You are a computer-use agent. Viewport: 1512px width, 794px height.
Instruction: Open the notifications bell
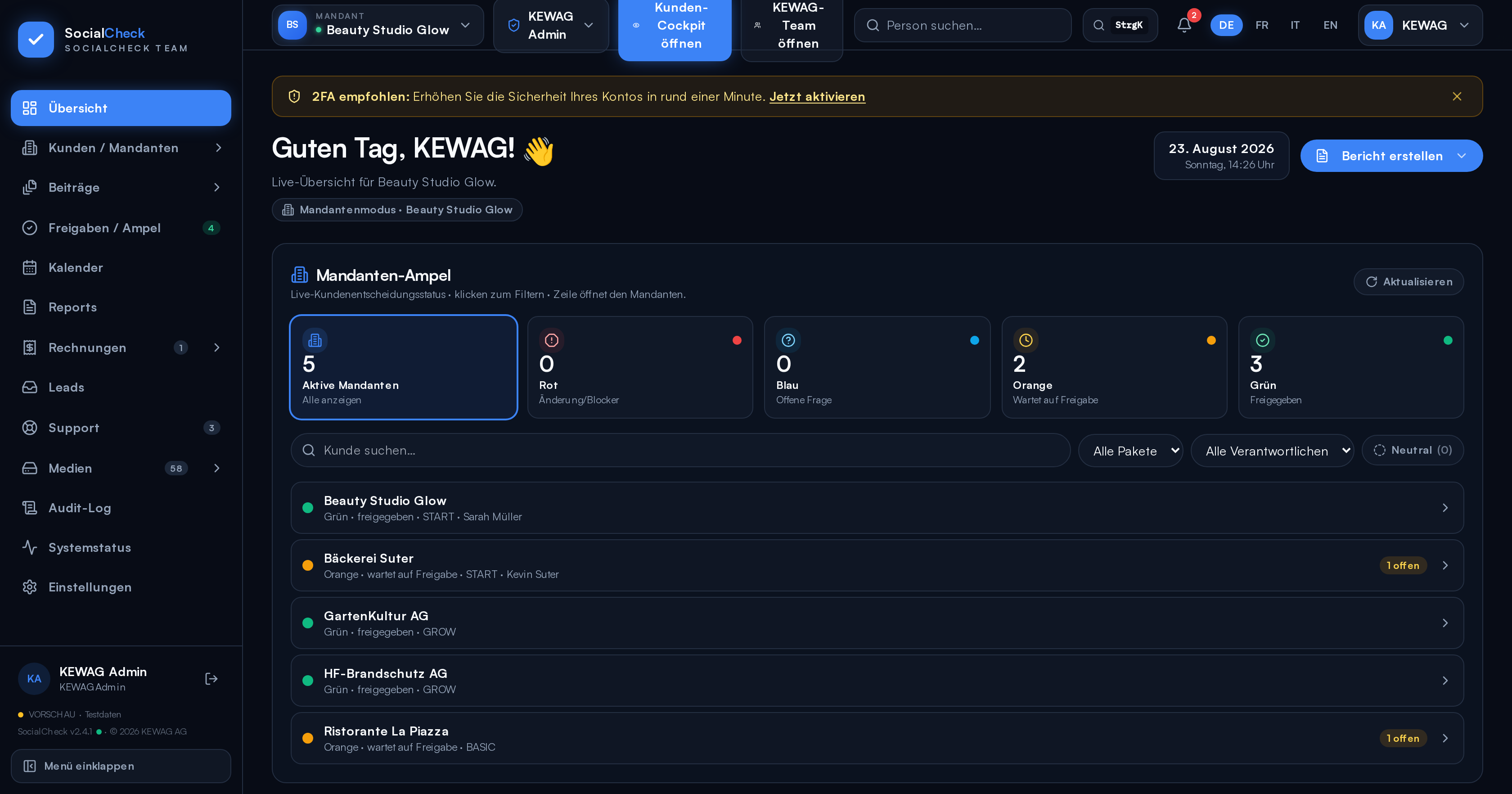pyautogui.click(x=1184, y=25)
